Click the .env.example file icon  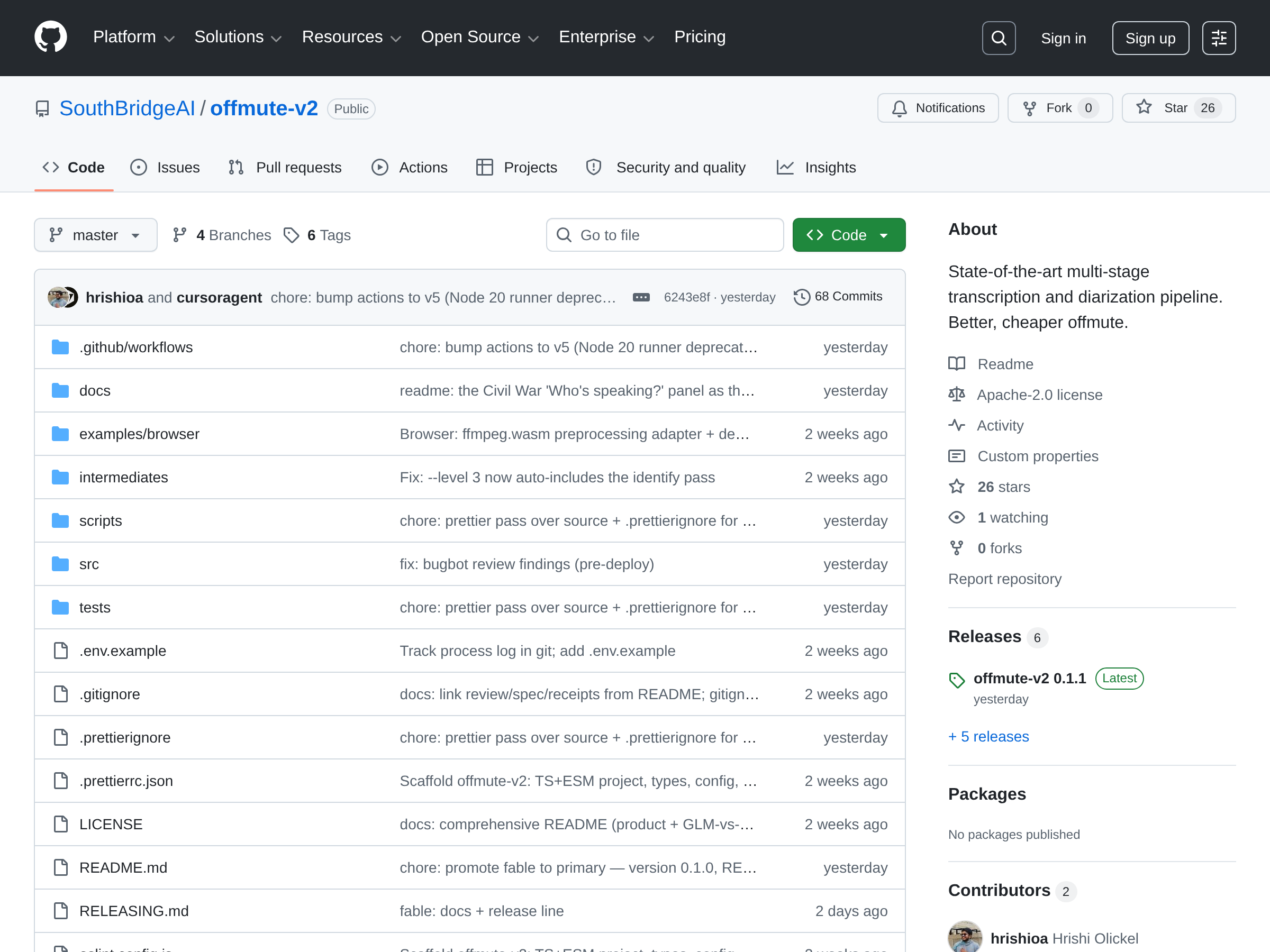[60, 651]
